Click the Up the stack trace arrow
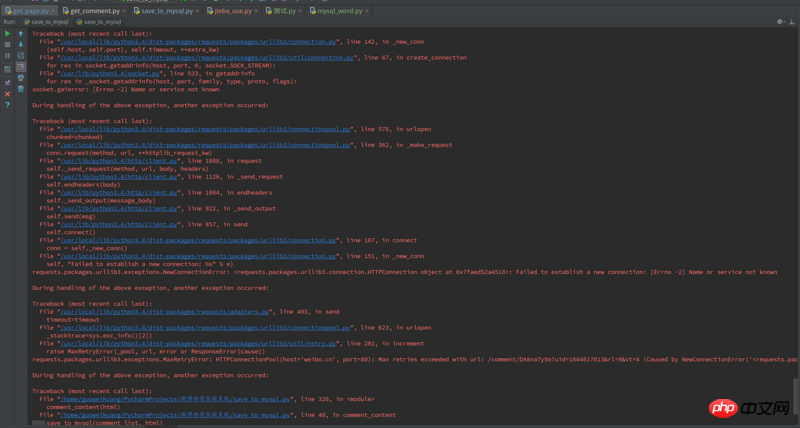This screenshot has height=428, width=800. [x=20, y=33]
